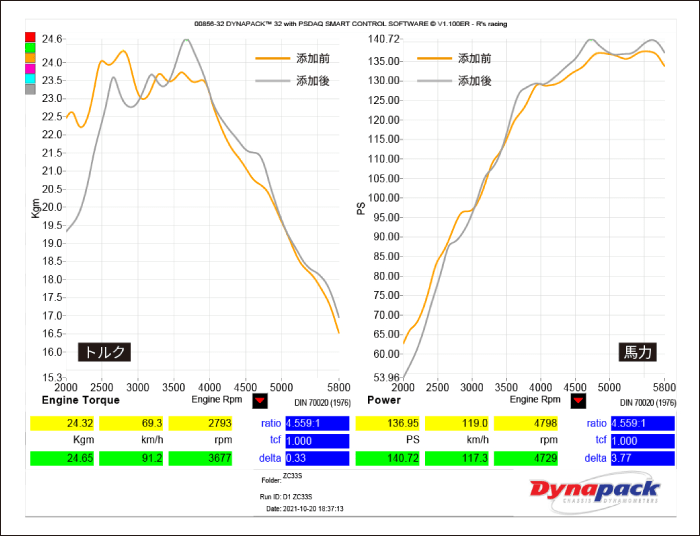This screenshot has width=700, height=536.
Task: Open the torque chart Engine Rpm dropdown arrow
Action: click(x=260, y=401)
